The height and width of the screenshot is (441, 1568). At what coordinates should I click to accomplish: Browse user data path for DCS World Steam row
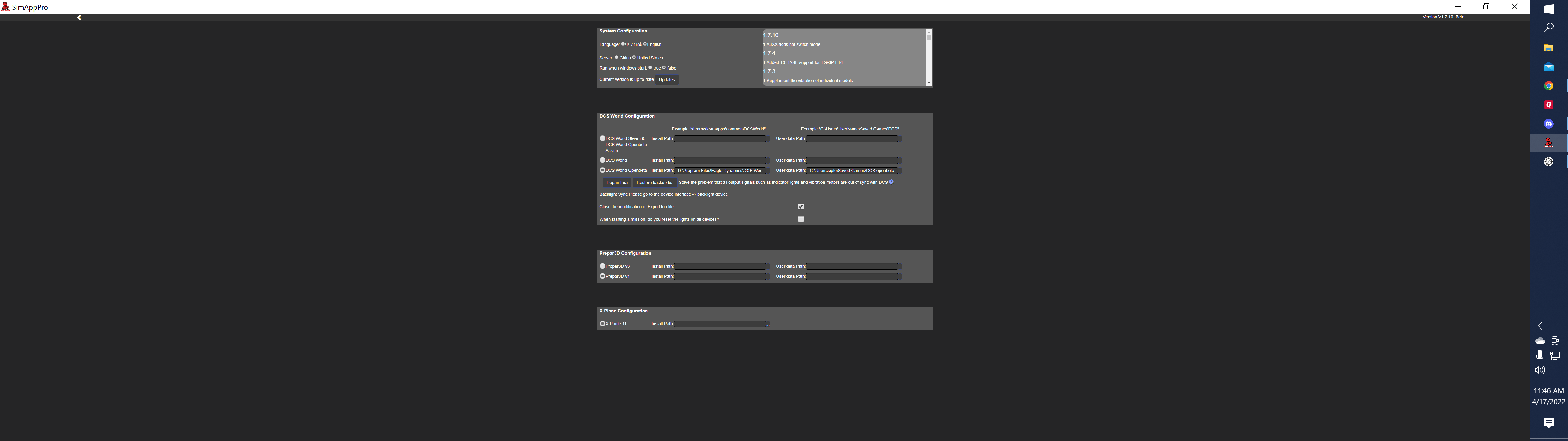pyautogui.click(x=900, y=139)
